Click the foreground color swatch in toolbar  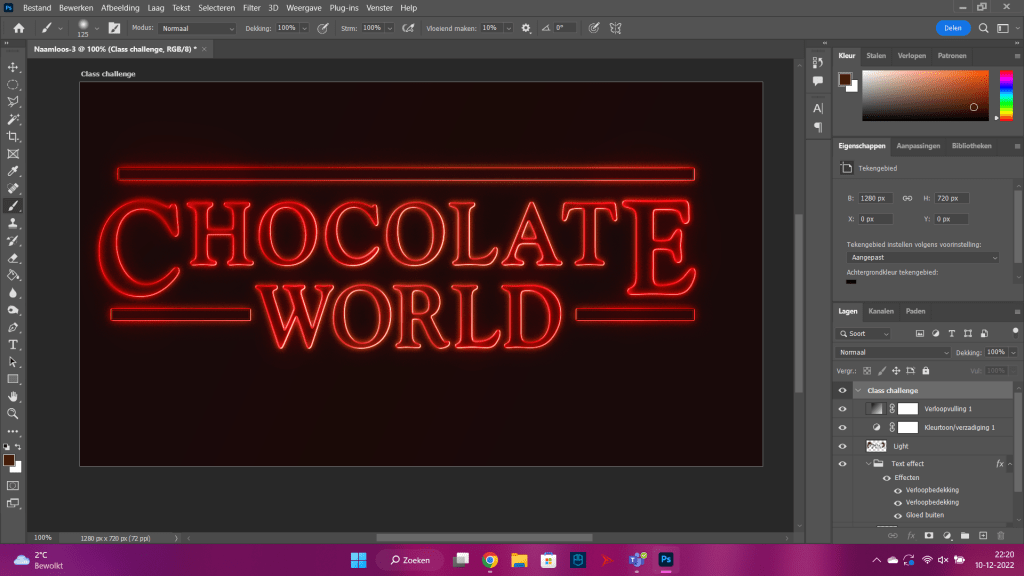tap(9, 460)
